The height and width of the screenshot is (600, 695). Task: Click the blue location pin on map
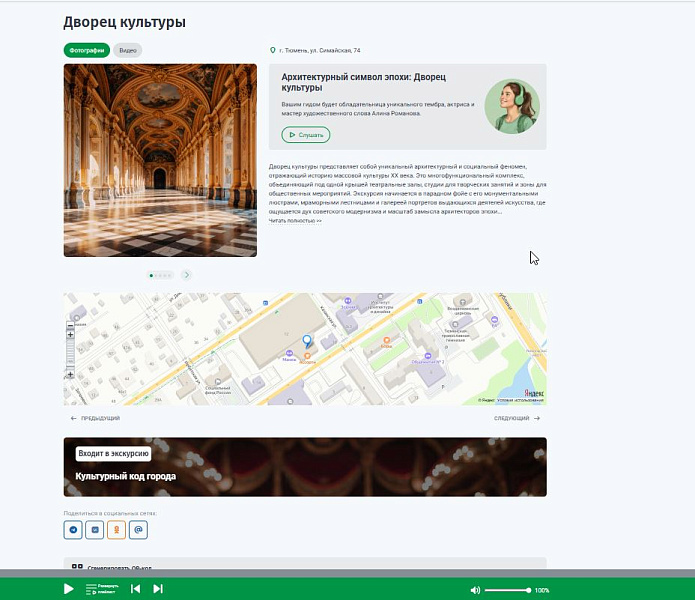point(307,341)
